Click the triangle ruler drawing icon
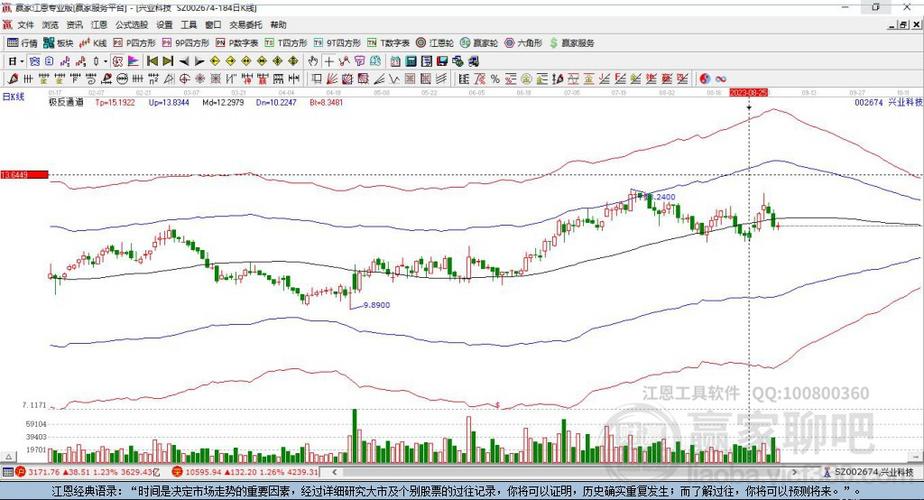Screen dimensions: 924x500 coord(169,78)
